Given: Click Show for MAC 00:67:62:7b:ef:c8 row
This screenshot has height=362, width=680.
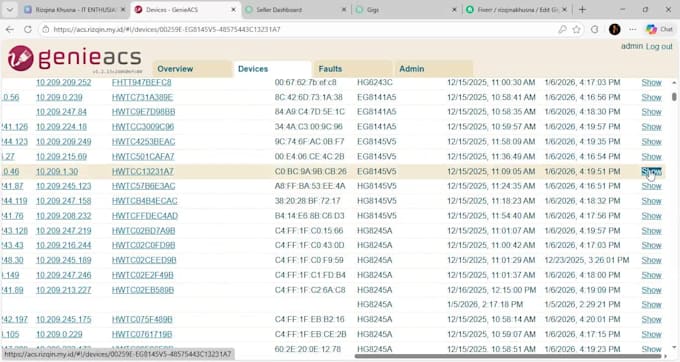Looking at the screenshot, I should tap(651, 82).
